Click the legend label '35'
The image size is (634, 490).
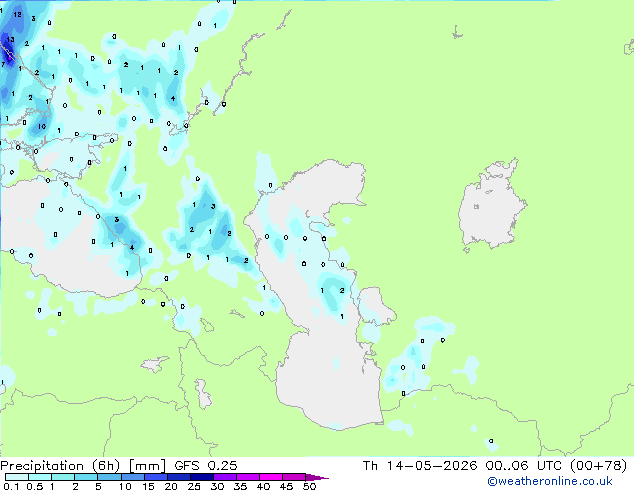tap(240, 486)
